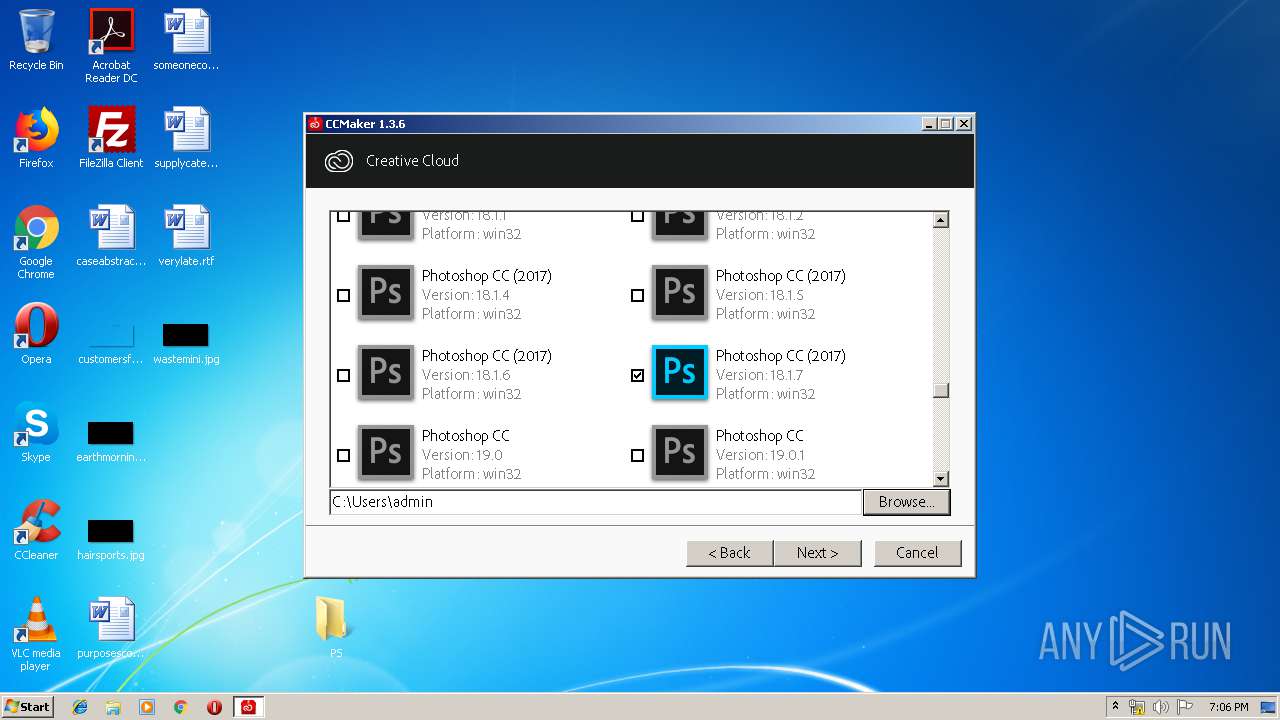Click Action Center flag in tray
This screenshot has height=720, width=1280.
(x=1185, y=707)
